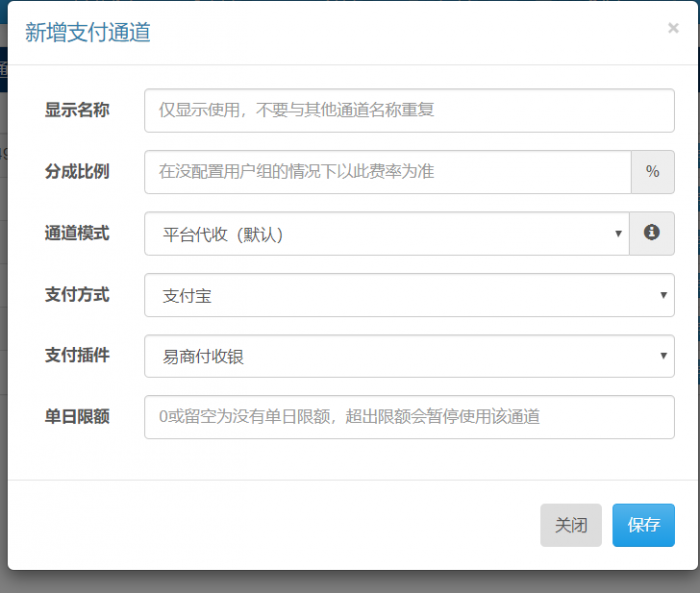Click the arrow at the 支付方式 select's right edge
The width and height of the screenshot is (700, 593).
[x=663, y=295]
